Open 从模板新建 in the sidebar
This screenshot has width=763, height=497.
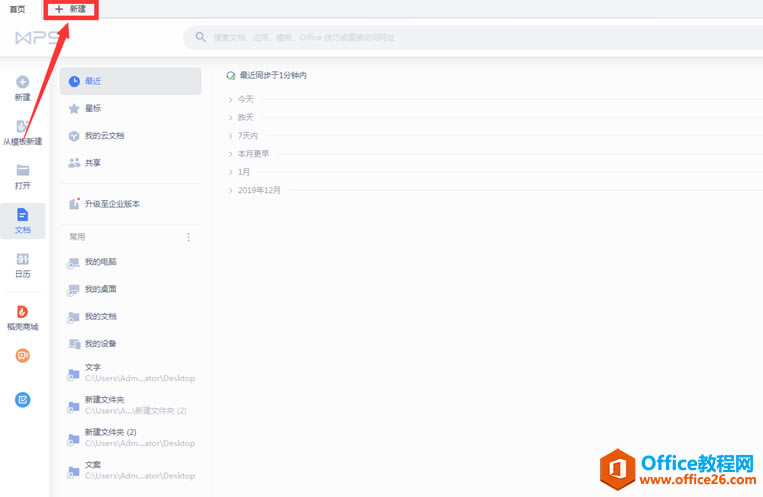point(22,133)
